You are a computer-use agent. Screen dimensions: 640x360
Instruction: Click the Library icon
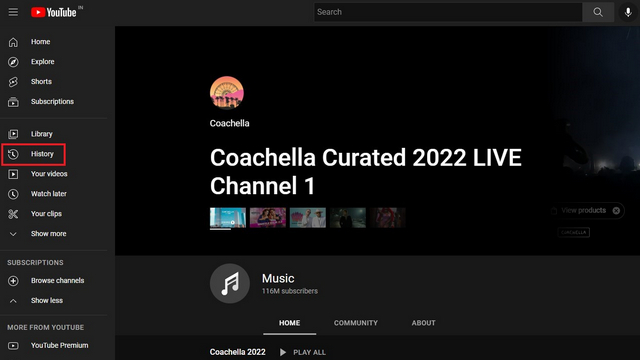(x=13, y=134)
